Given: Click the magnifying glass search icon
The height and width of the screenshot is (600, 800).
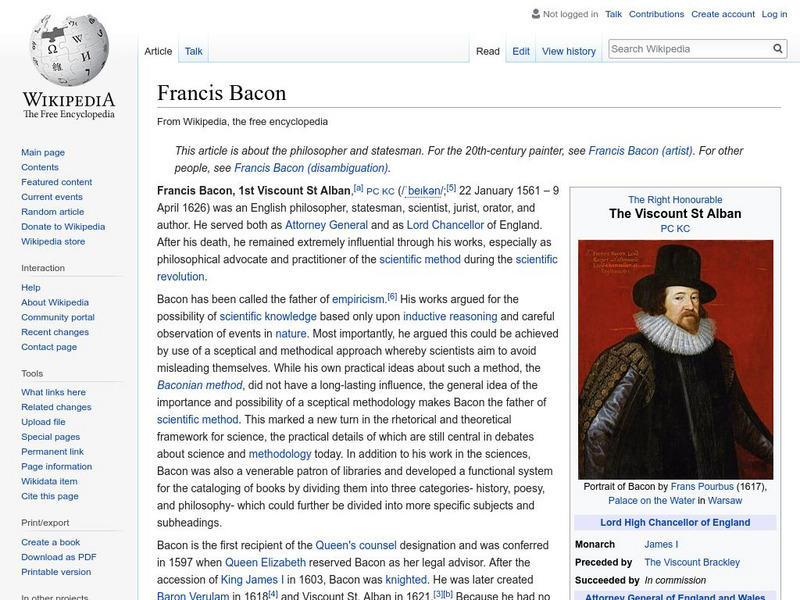Looking at the screenshot, I should click(x=777, y=47).
